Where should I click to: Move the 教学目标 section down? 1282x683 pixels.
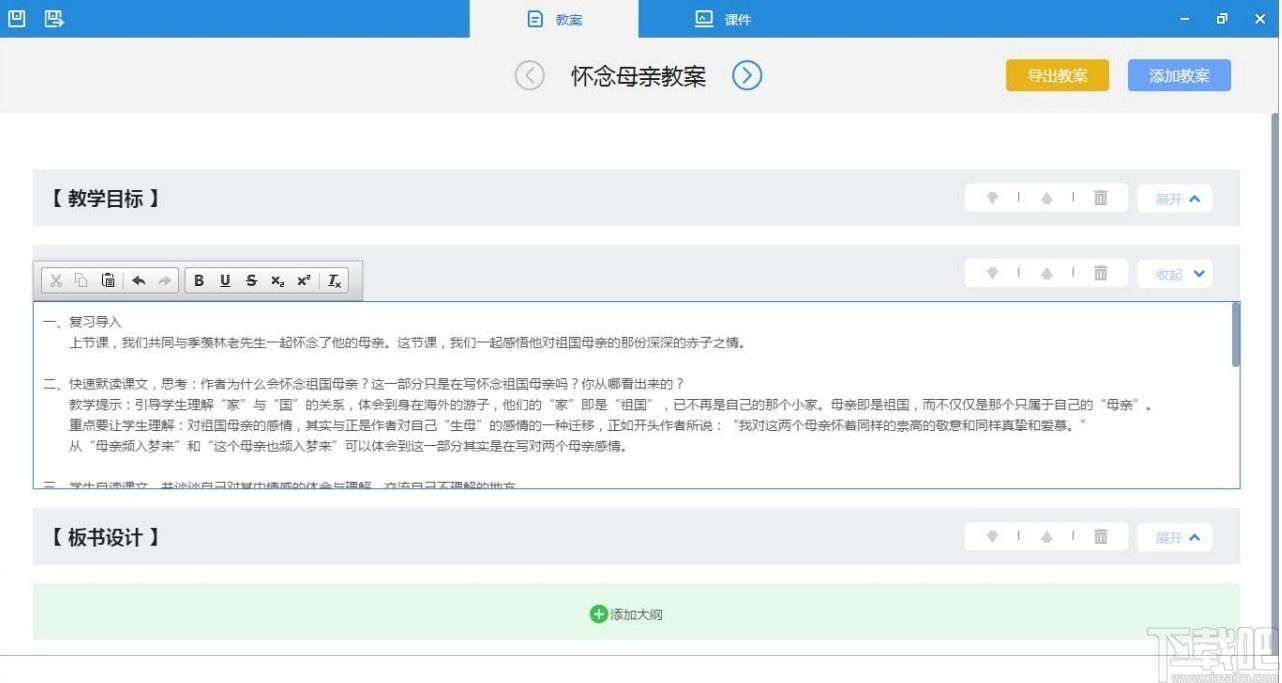click(x=992, y=198)
